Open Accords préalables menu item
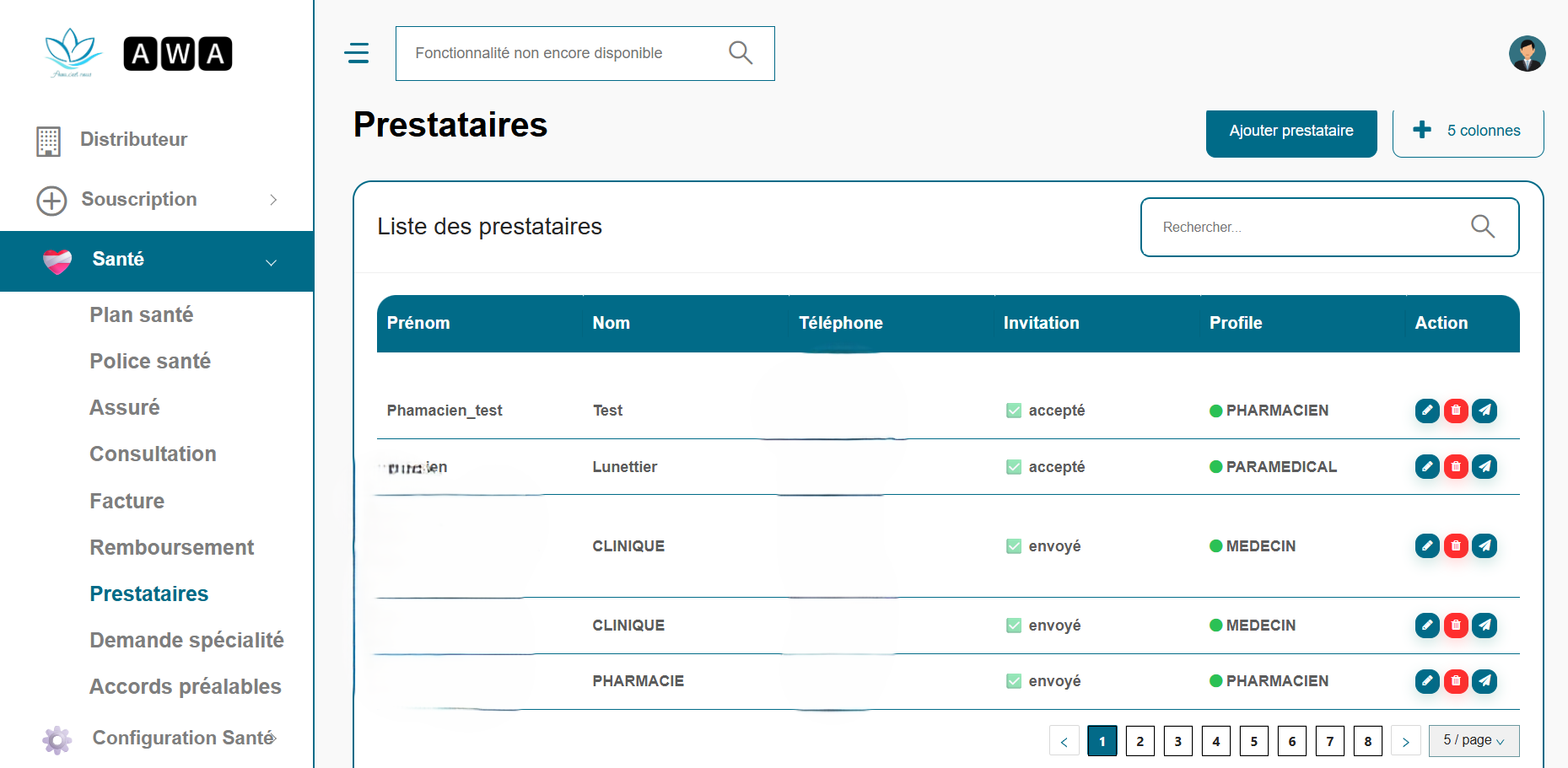Screen dimensions: 1568x768 click(x=186, y=686)
